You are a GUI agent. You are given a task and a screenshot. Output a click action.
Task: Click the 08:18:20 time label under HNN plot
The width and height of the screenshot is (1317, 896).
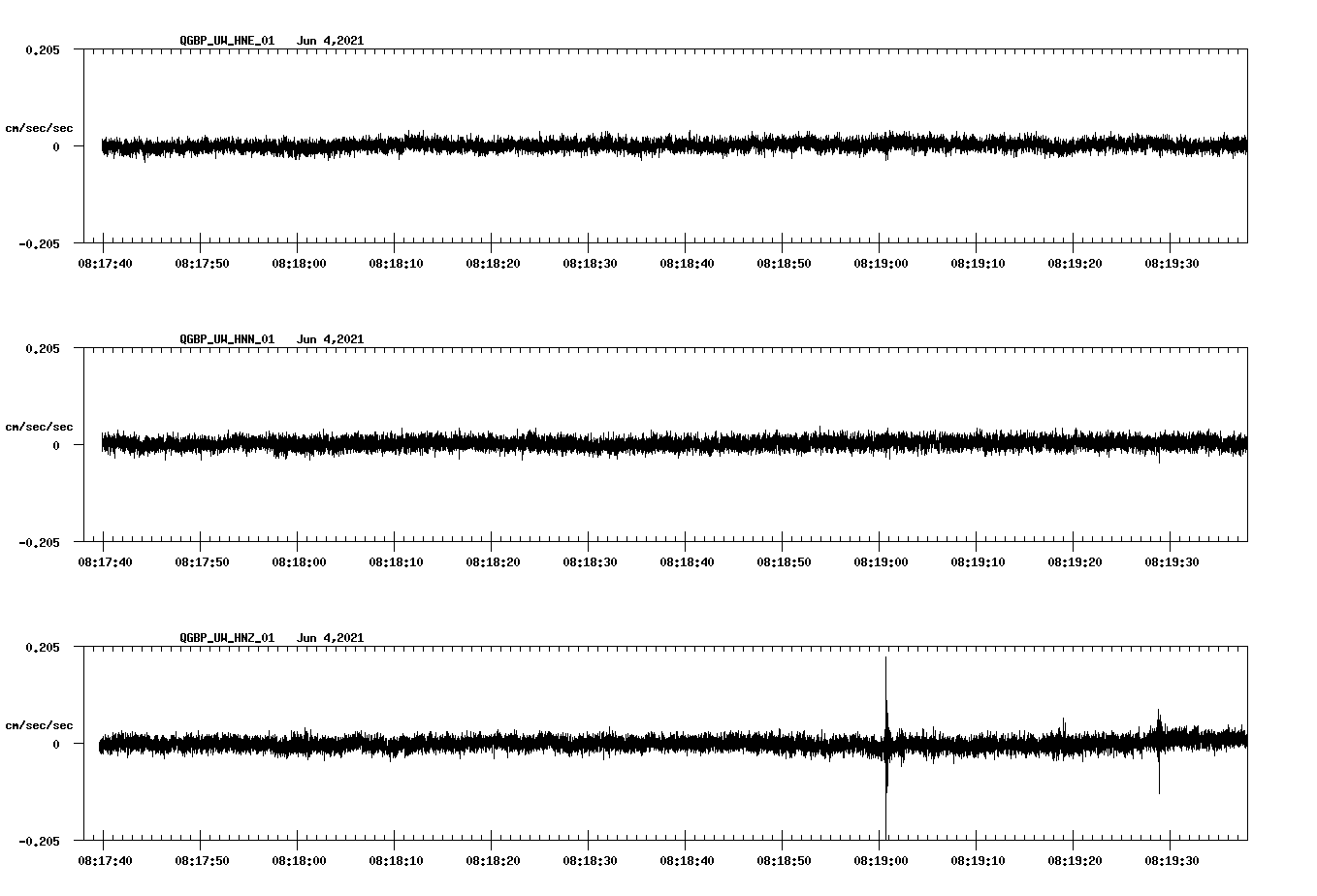[494, 562]
